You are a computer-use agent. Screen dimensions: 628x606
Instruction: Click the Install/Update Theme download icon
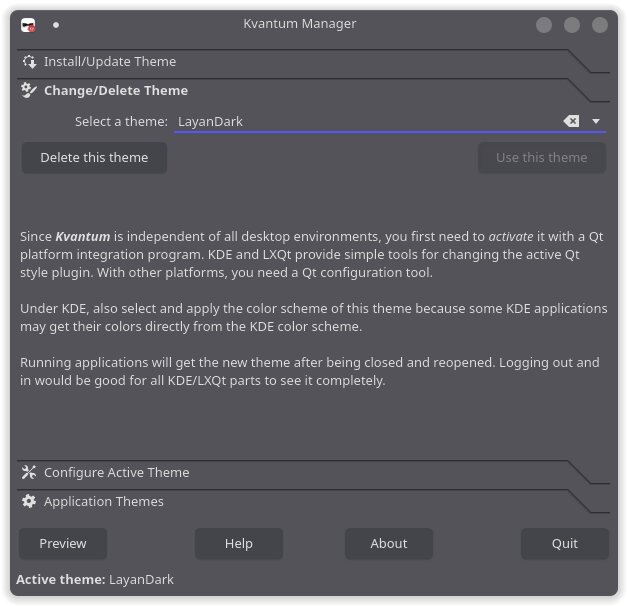tap(29, 62)
